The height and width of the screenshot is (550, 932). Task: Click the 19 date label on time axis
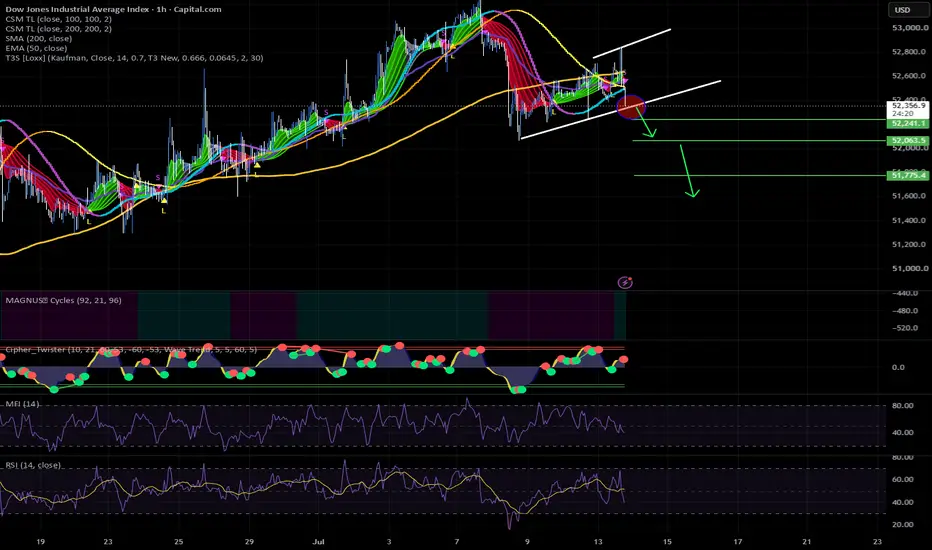(40, 542)
